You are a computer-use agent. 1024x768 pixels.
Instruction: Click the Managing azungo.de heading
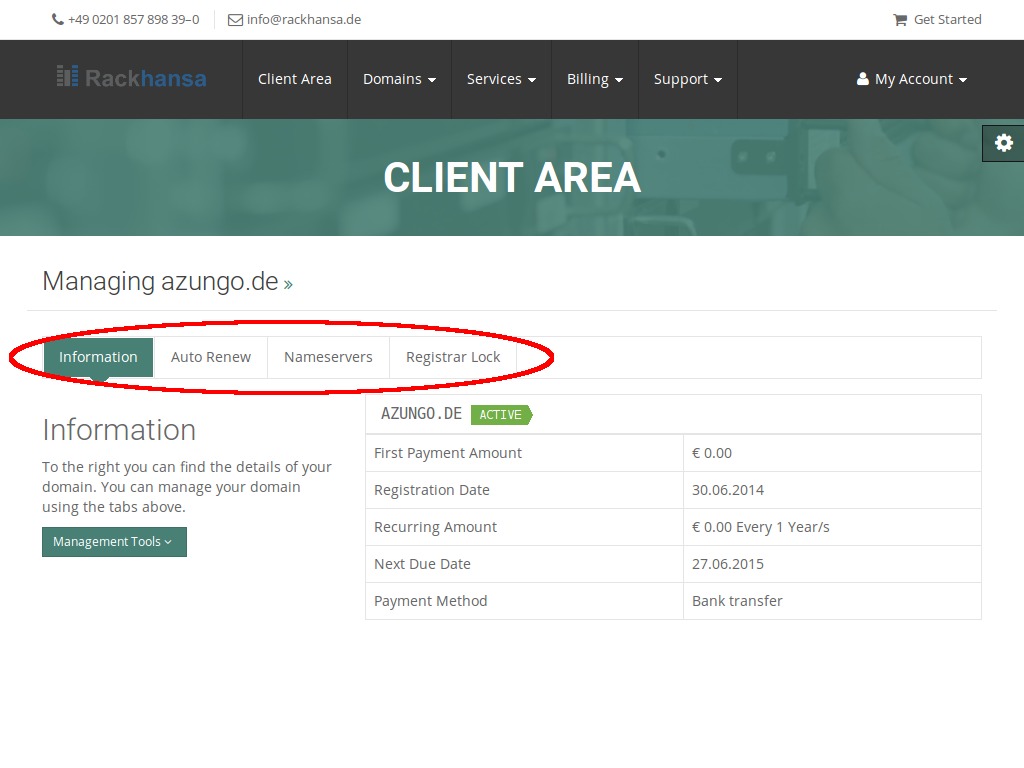(x=160, y=281)
